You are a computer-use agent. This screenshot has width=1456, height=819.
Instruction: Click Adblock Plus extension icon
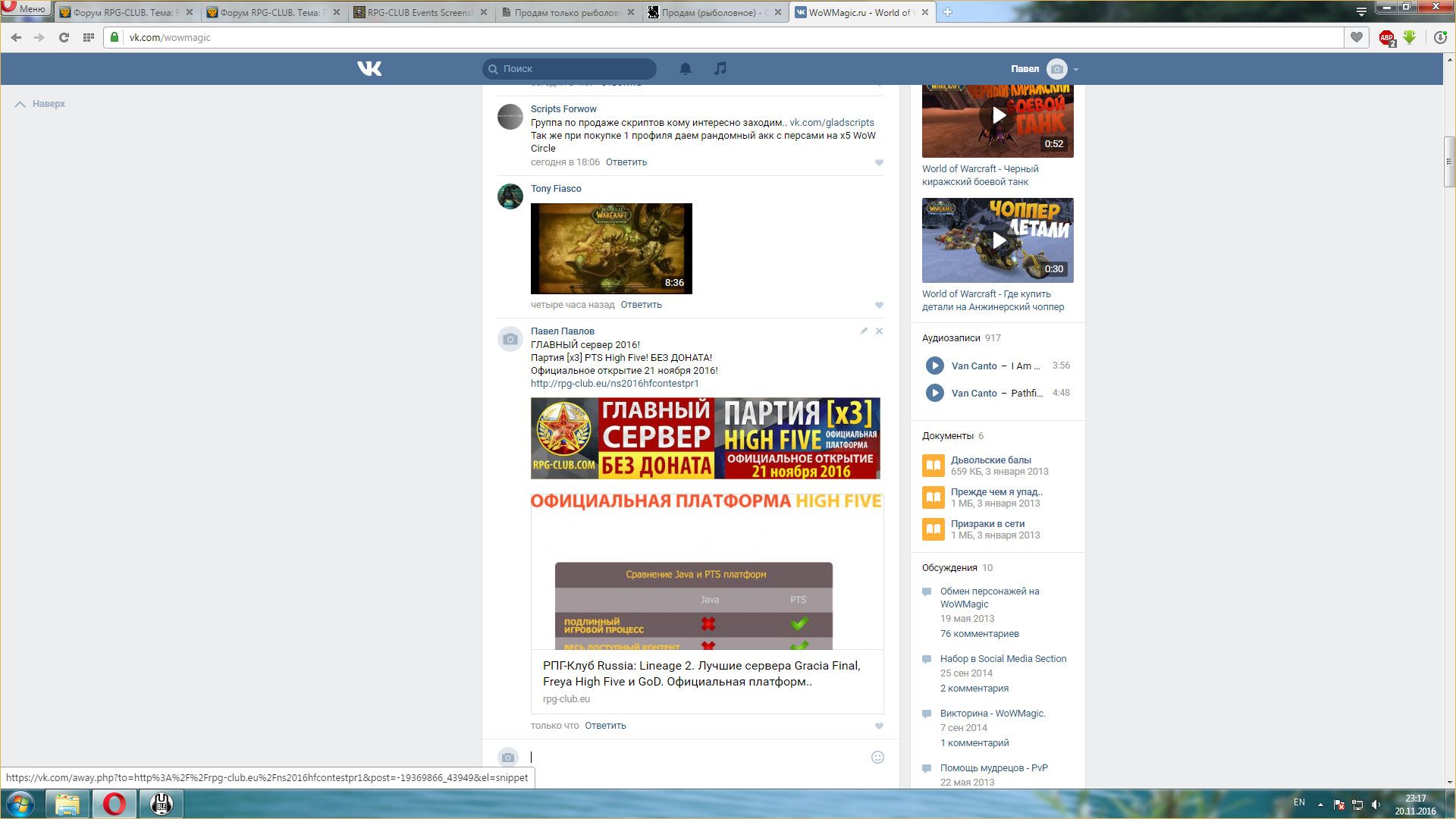pos(1386,37)
